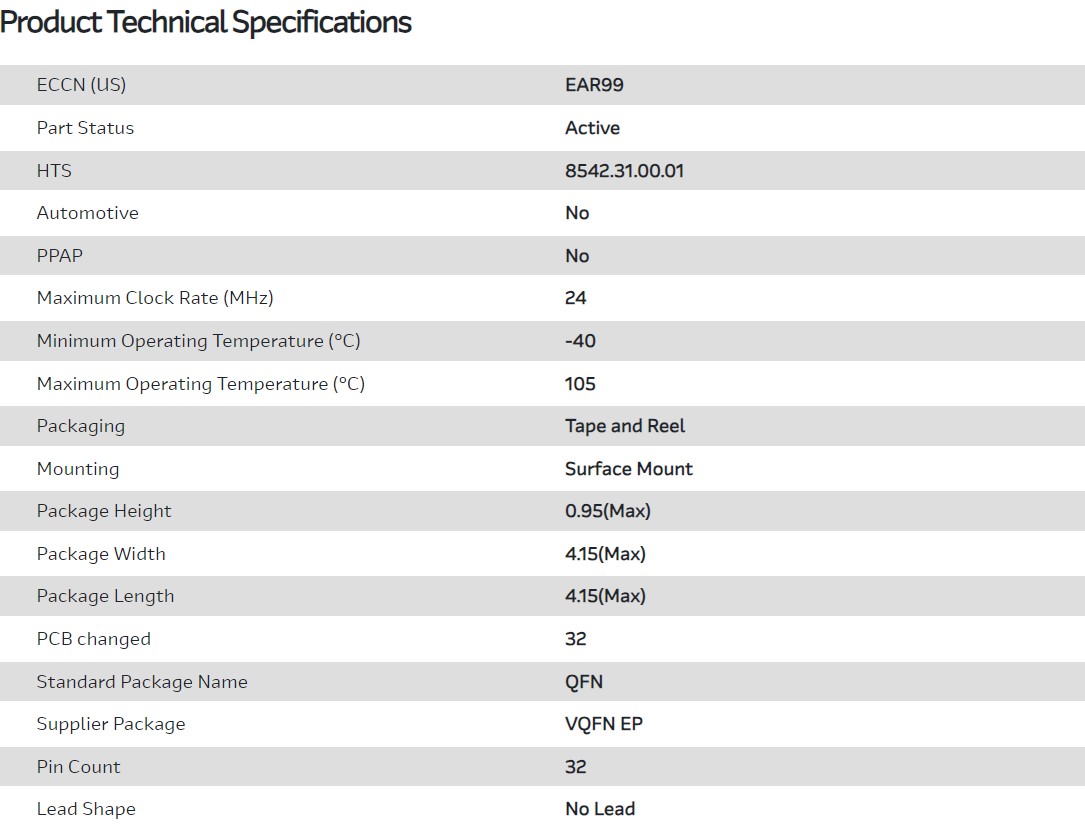Screen dimensions: 1085x825
Task: Select the Active status value
Action: pyautogui.click(x=592, y=128)
